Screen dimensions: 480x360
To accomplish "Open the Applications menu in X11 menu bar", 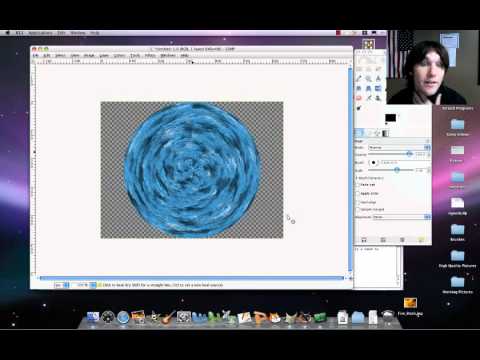I will pyautogui.click(x=41, y=33).
